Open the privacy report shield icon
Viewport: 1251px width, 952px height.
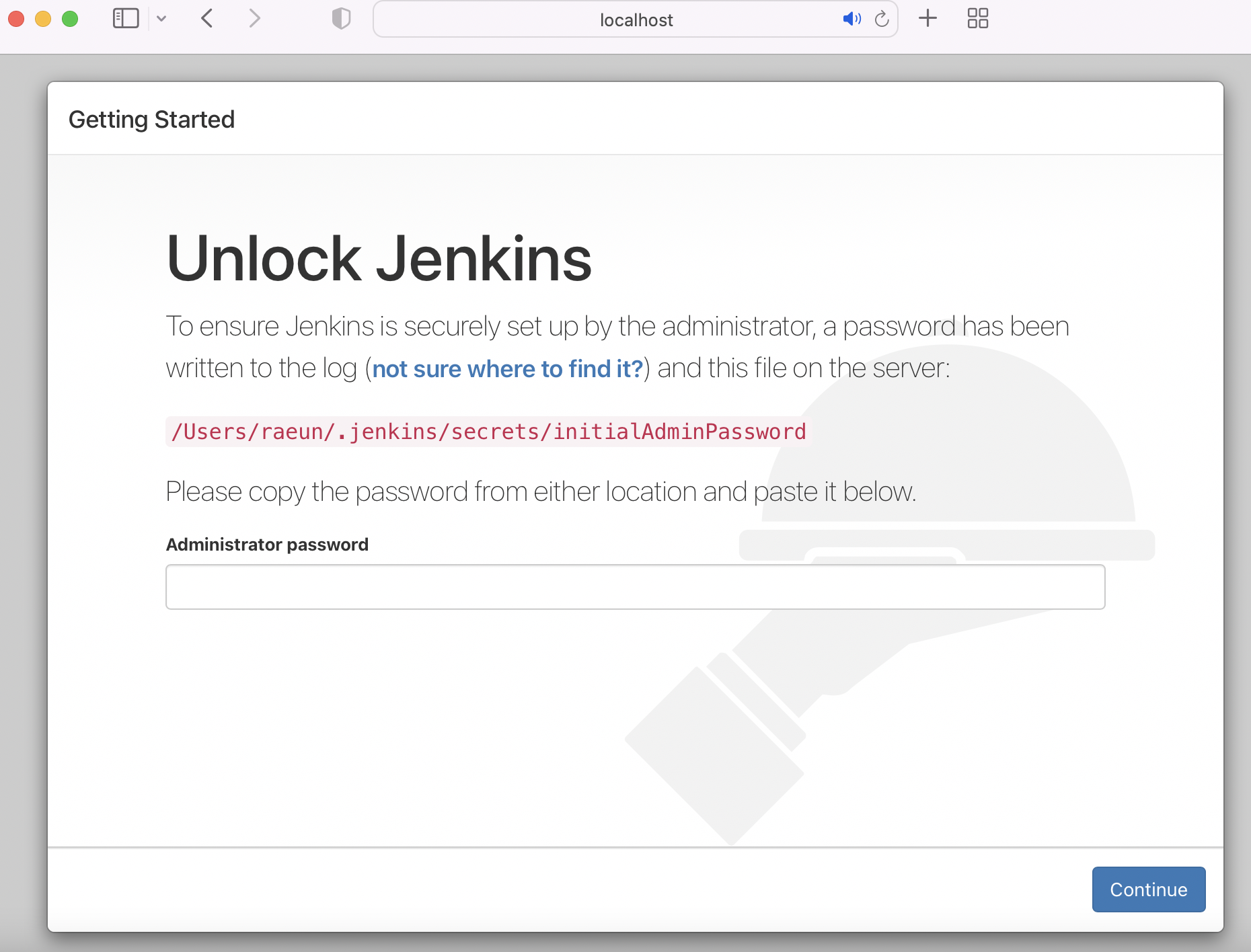point(342,18)
